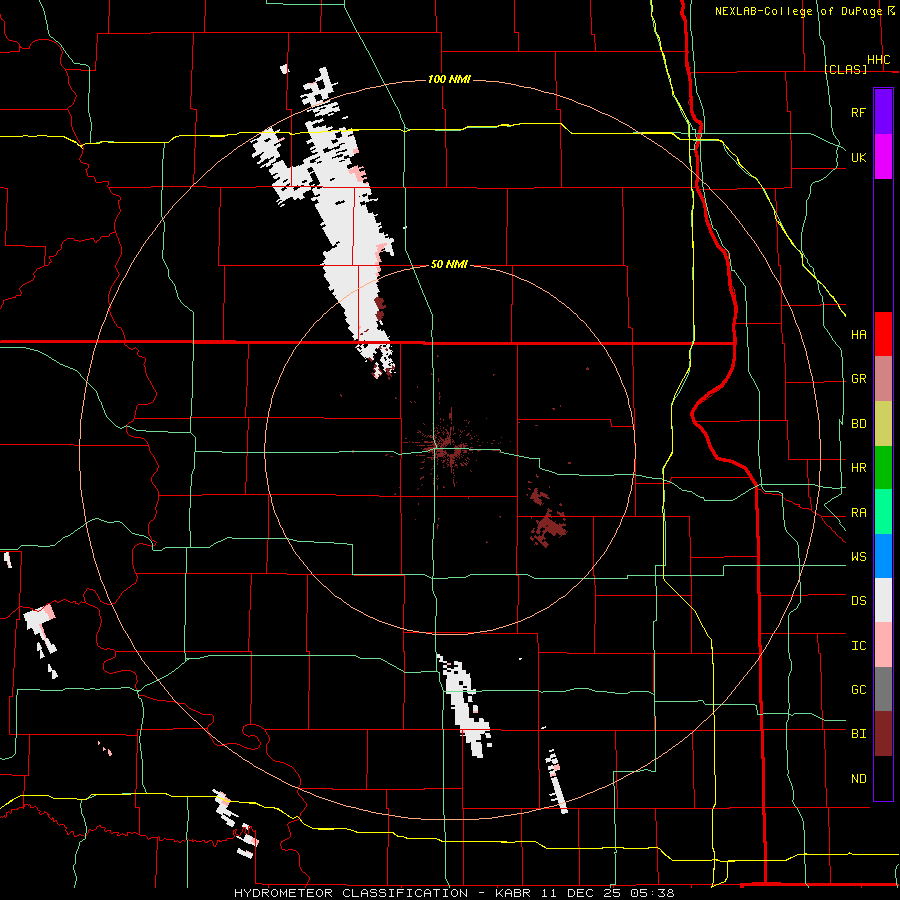Select the DS legend label

click(x=858, y=601)
